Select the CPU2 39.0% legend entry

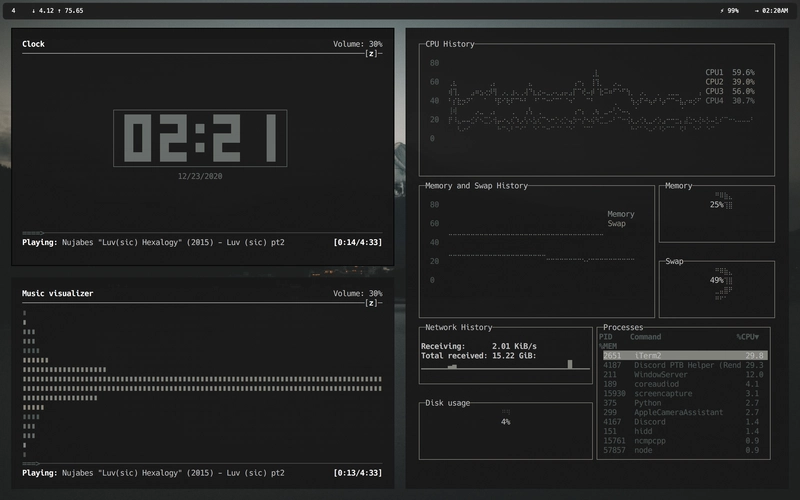730,82
